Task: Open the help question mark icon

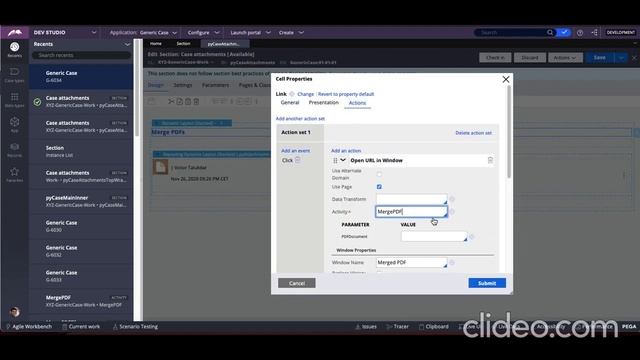Action: pos(580,33)
